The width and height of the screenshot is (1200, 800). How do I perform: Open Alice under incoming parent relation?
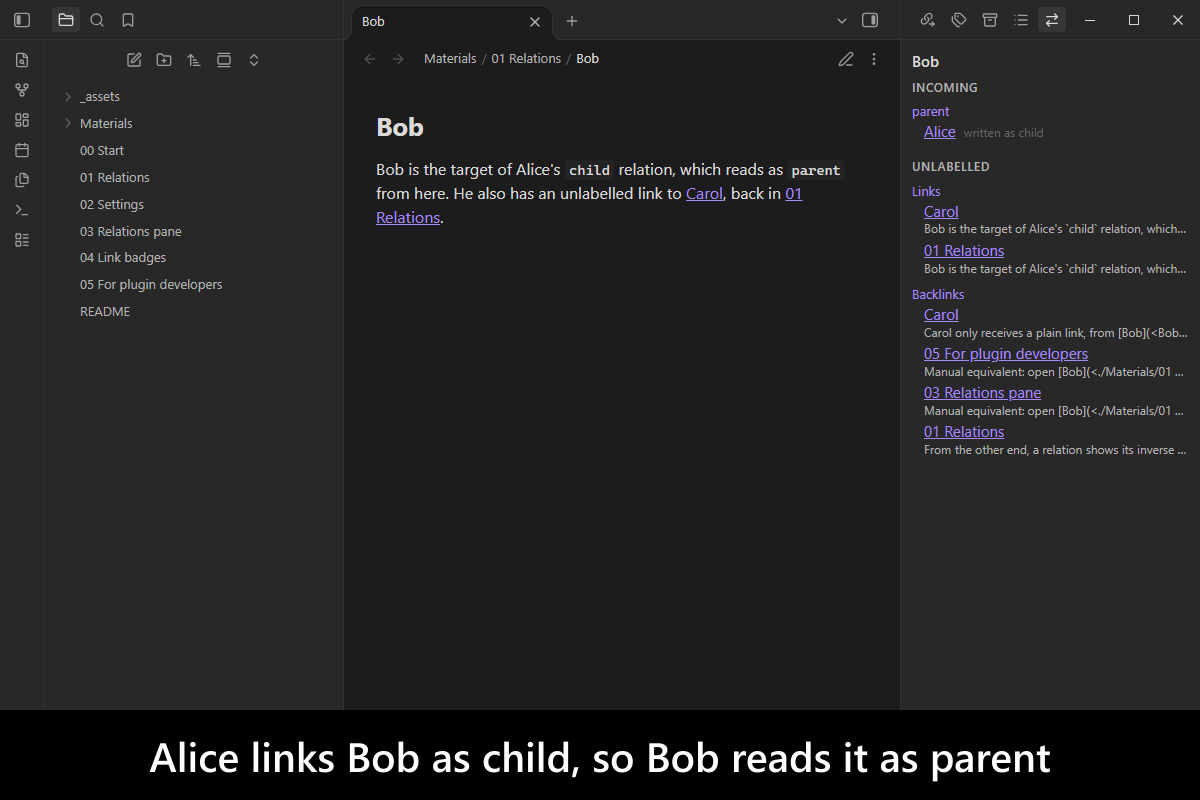[940, 132]
